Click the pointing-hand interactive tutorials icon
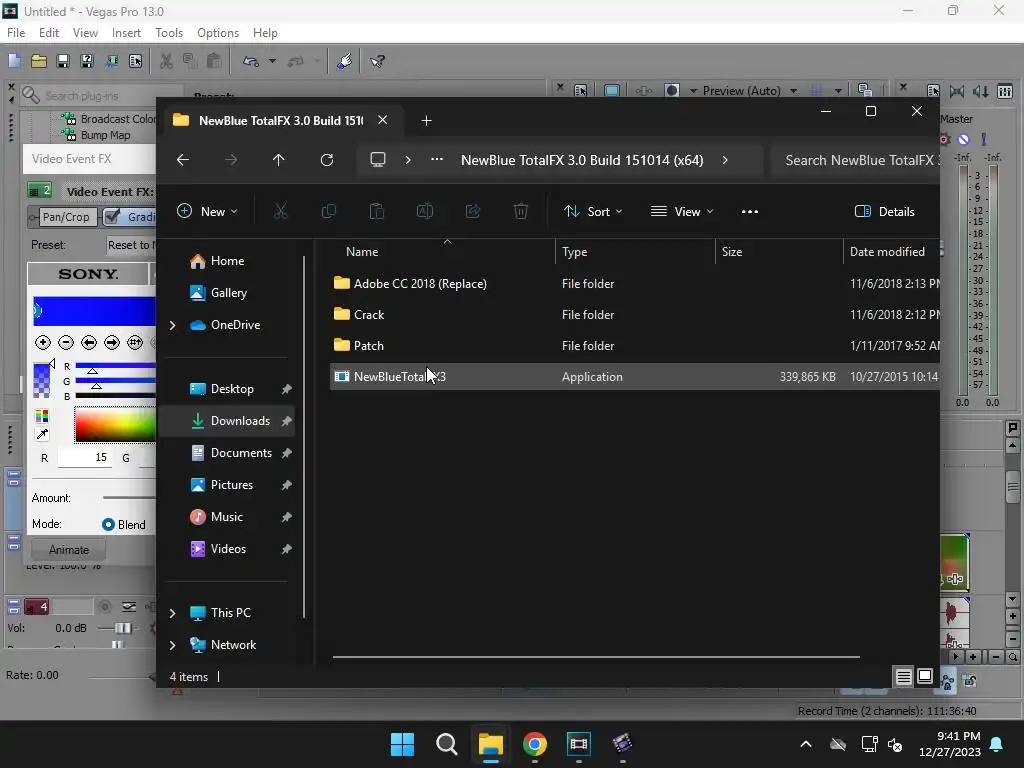Image resolution: width=1024 pixels, height=768 pixels. [x=345, y=61]
